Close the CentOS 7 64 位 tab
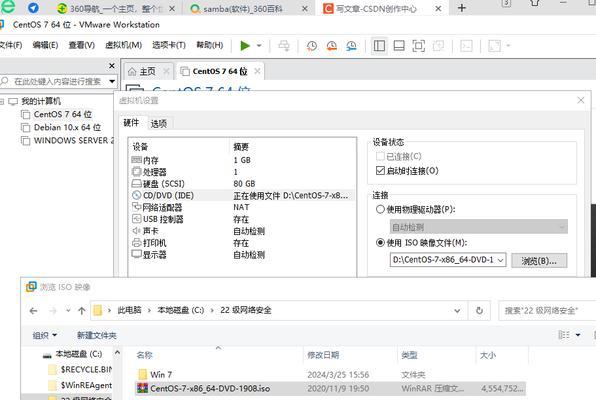Viewport: 596px width, 400px height. 257,71
